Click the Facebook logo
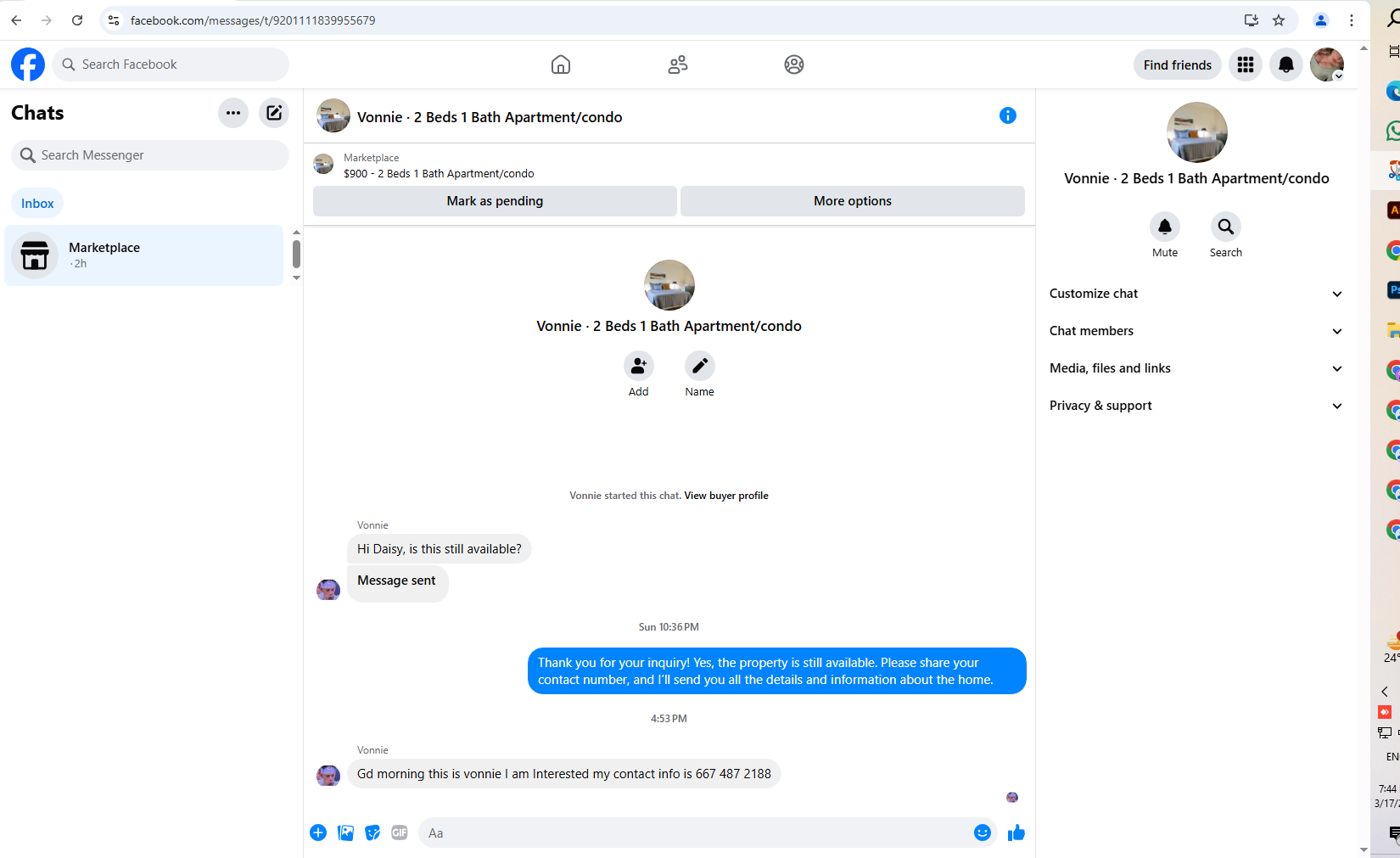This screenshot has height=858, width=1400. click(x=28, y=64)
